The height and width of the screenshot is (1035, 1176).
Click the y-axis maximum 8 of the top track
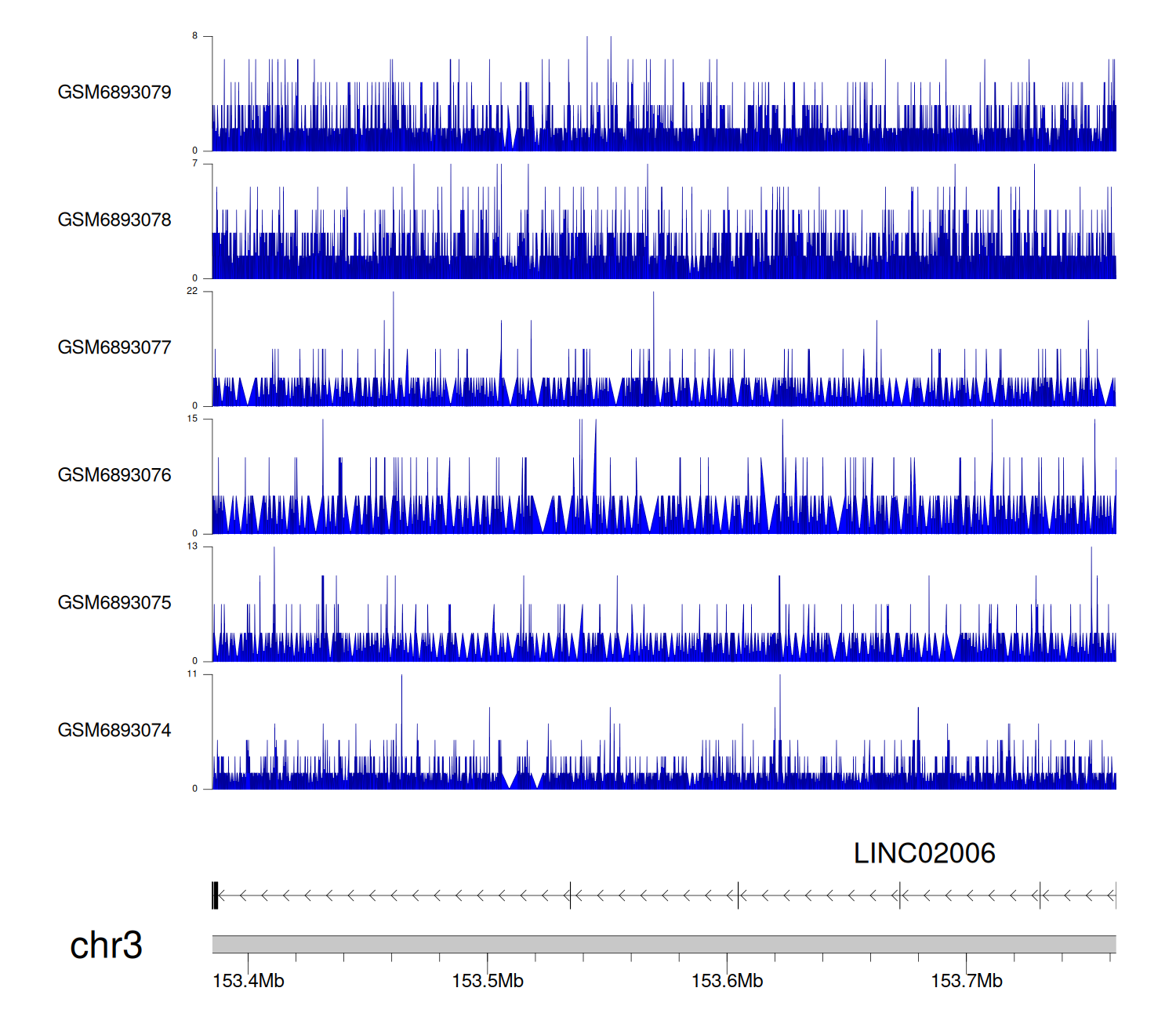[195, 36]
